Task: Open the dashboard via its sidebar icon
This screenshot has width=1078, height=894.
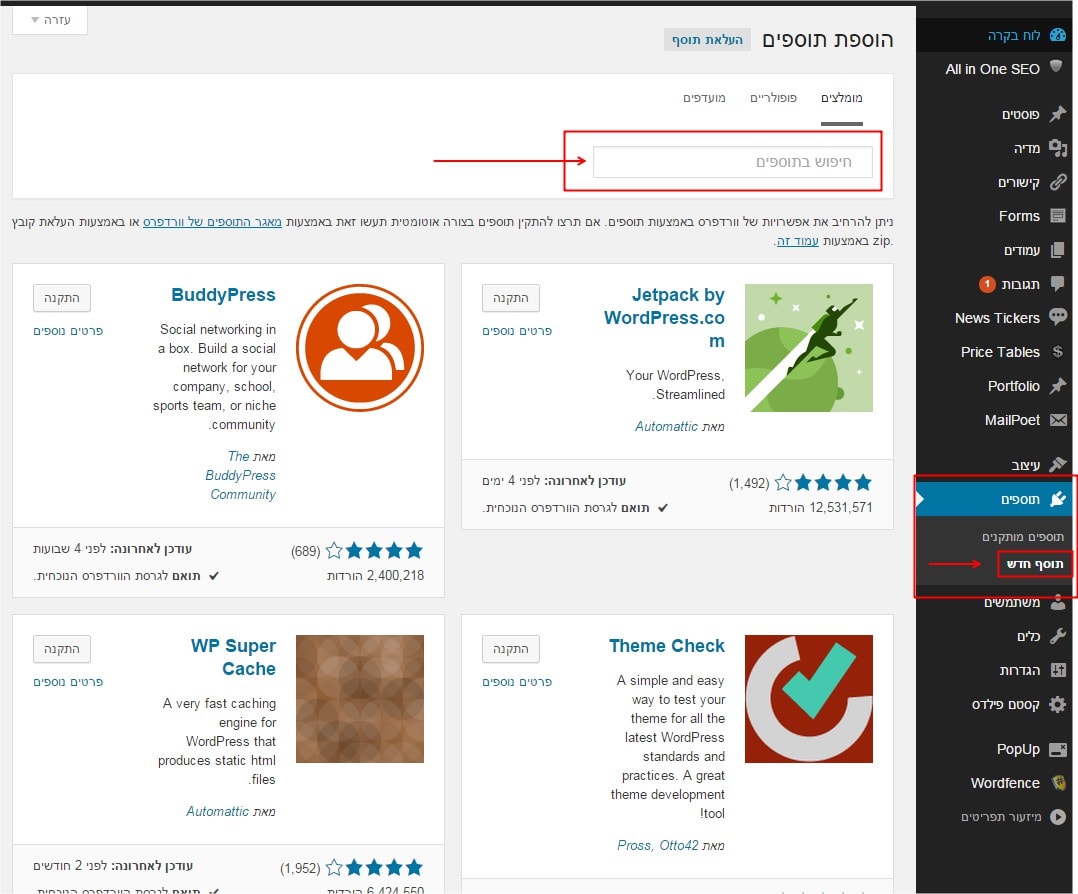Action: point(1058,35)
